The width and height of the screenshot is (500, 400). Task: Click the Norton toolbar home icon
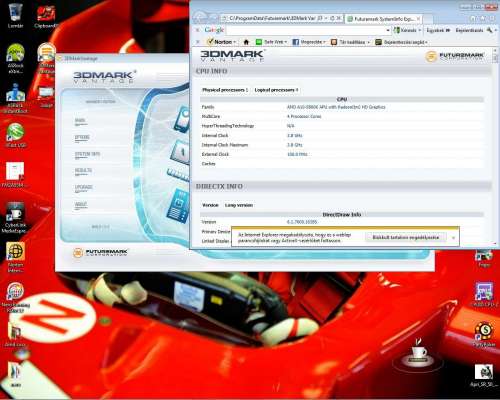(246, 42)
